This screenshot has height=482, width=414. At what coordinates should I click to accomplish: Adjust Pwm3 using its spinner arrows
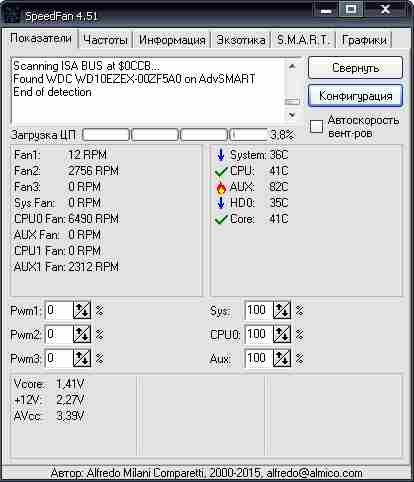tap(82, 358)
